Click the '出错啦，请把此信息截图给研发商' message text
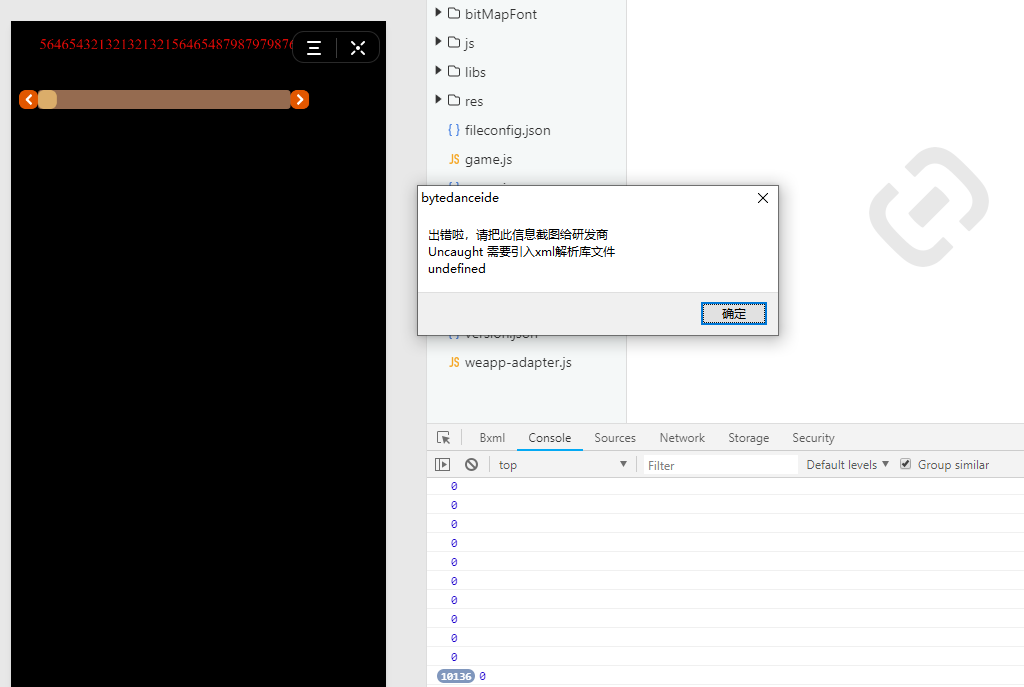This screenshot has height=687, width=1024. tap(518, 234)
